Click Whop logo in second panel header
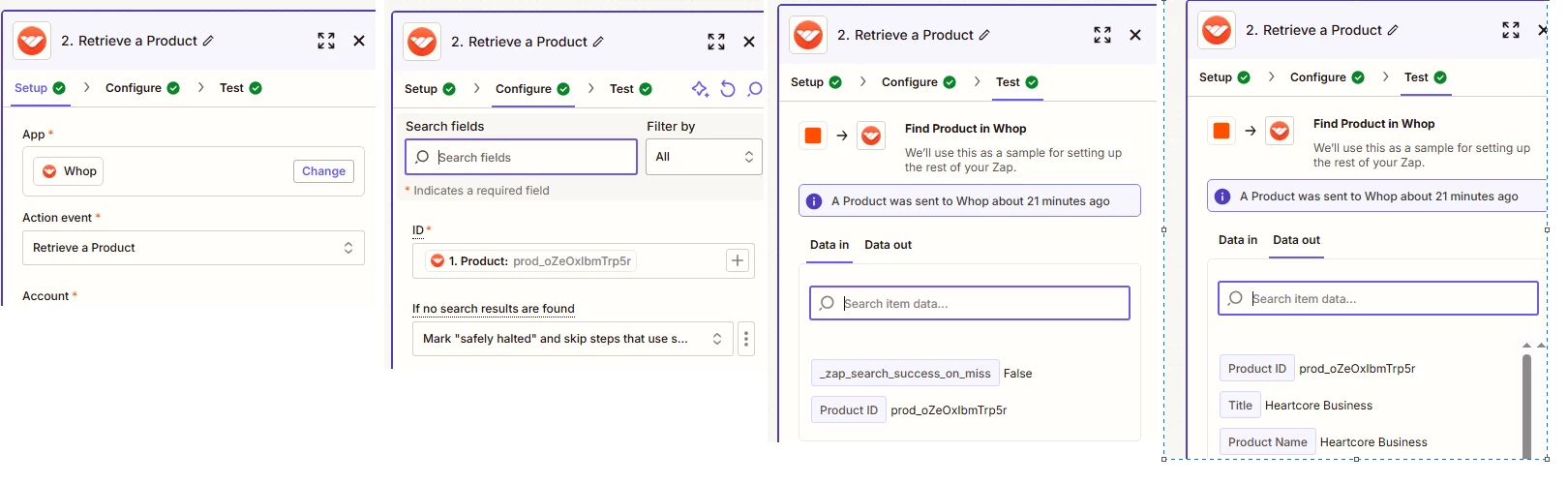The image size is (1568, 484). click(x=422, y=42)
